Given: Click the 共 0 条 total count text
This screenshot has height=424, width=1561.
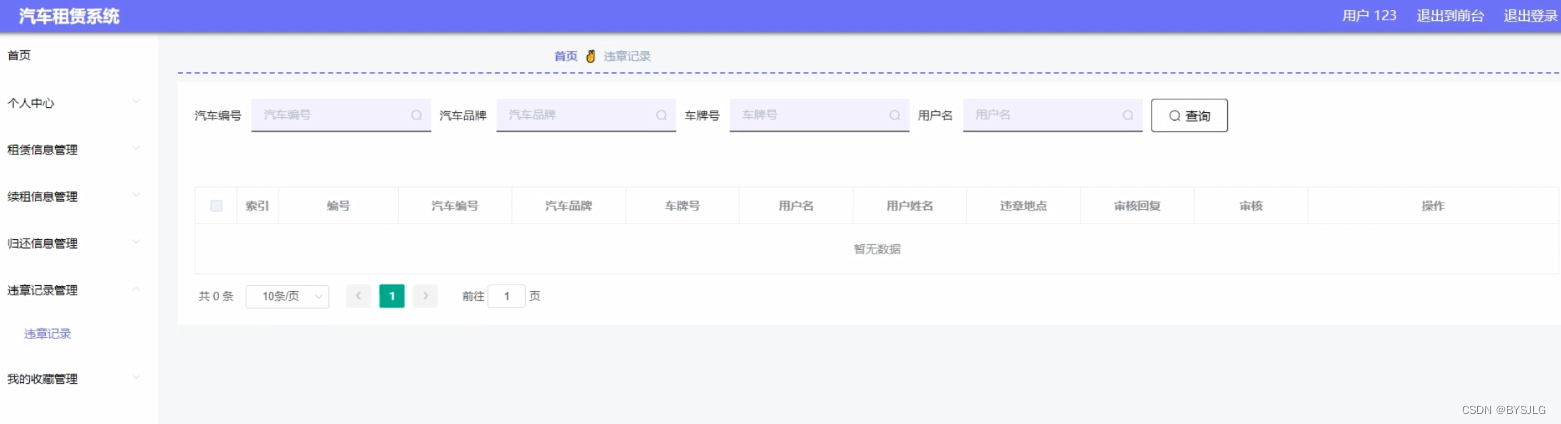Looking at the screenshot, I should 216,297.
